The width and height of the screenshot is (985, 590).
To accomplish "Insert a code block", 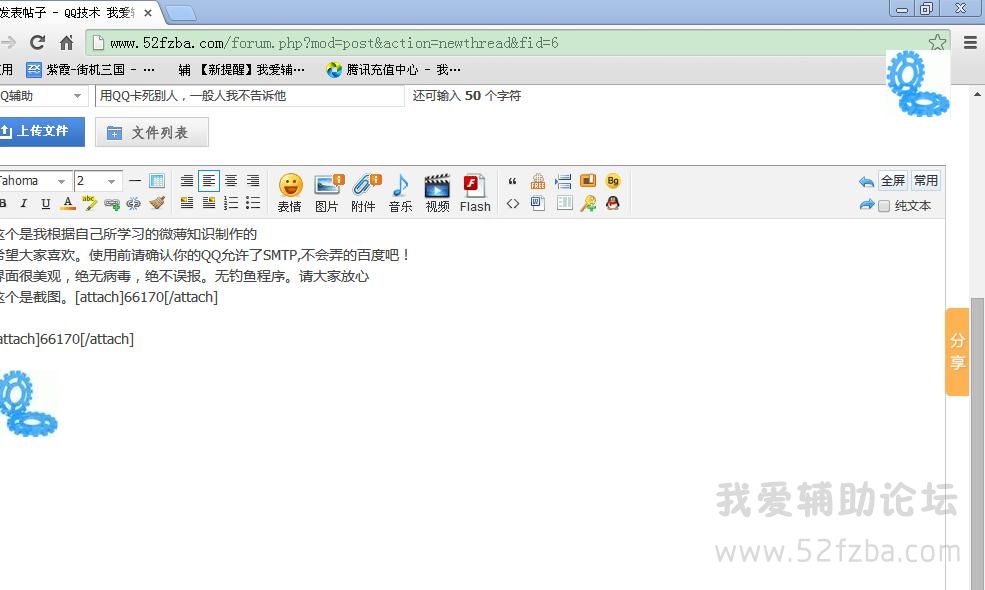I will point(513,203).
